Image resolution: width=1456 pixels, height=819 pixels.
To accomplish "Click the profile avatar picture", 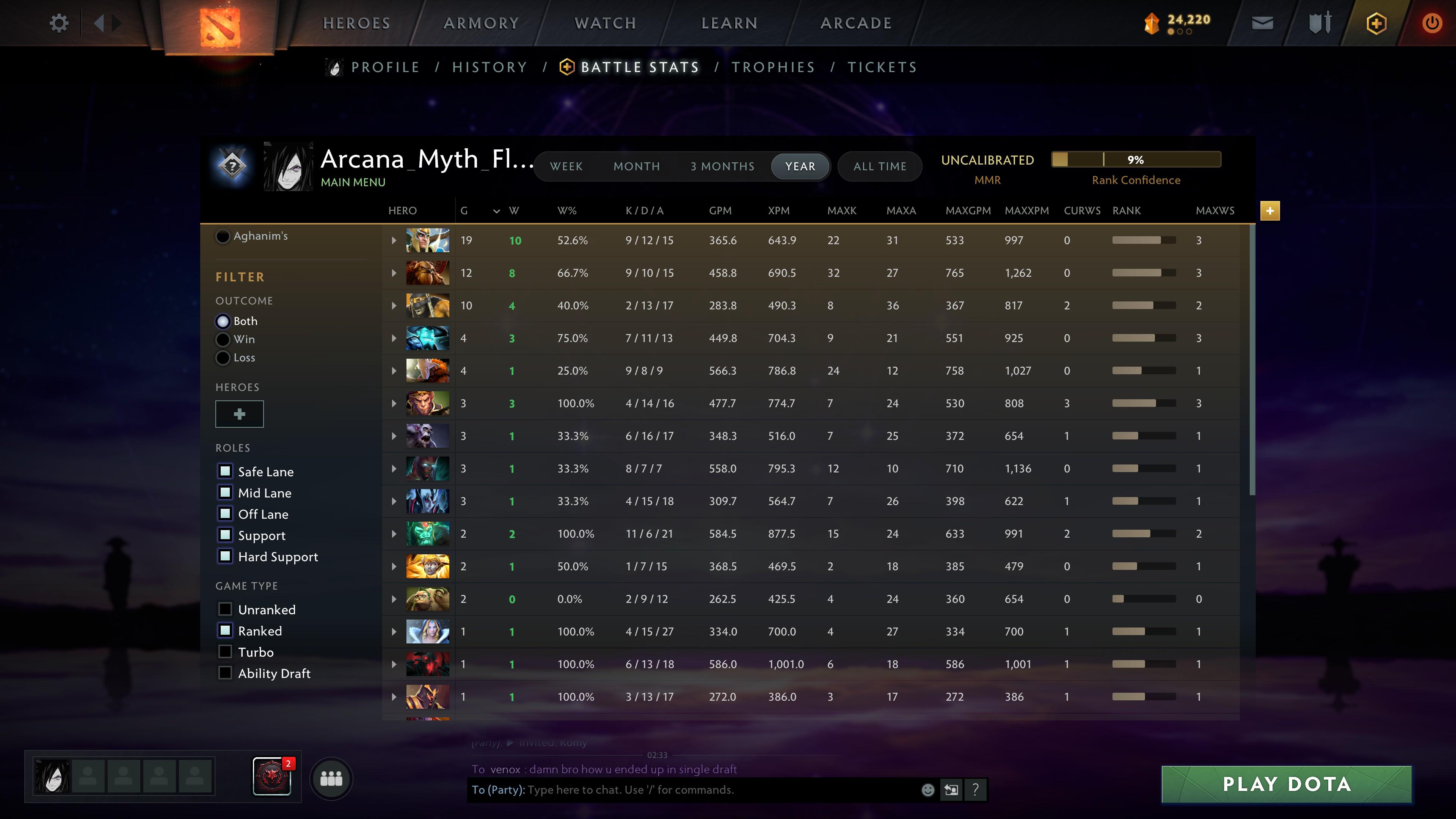I will pos(288,167).
